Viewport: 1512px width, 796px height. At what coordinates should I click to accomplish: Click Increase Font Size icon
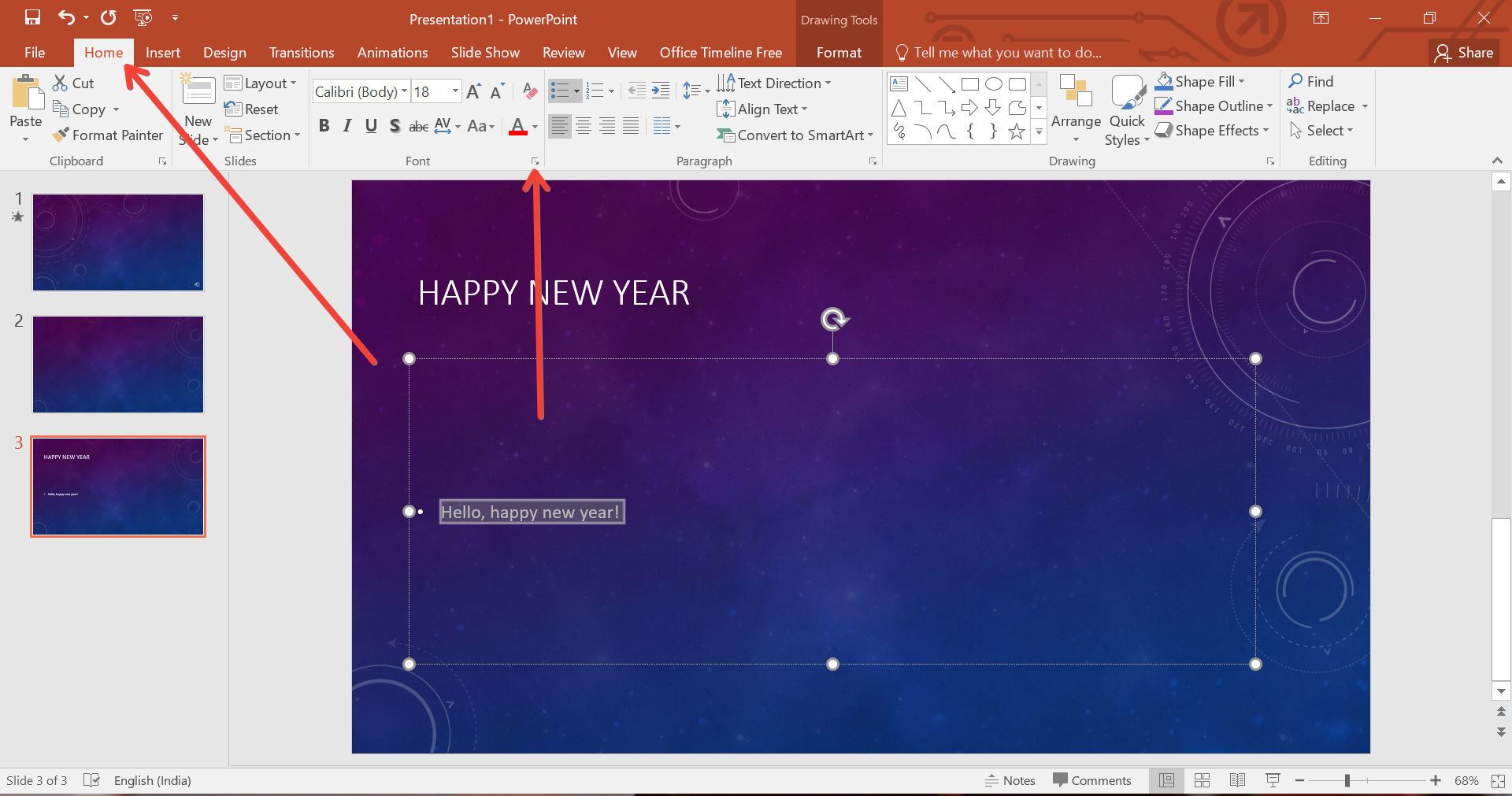473,91
